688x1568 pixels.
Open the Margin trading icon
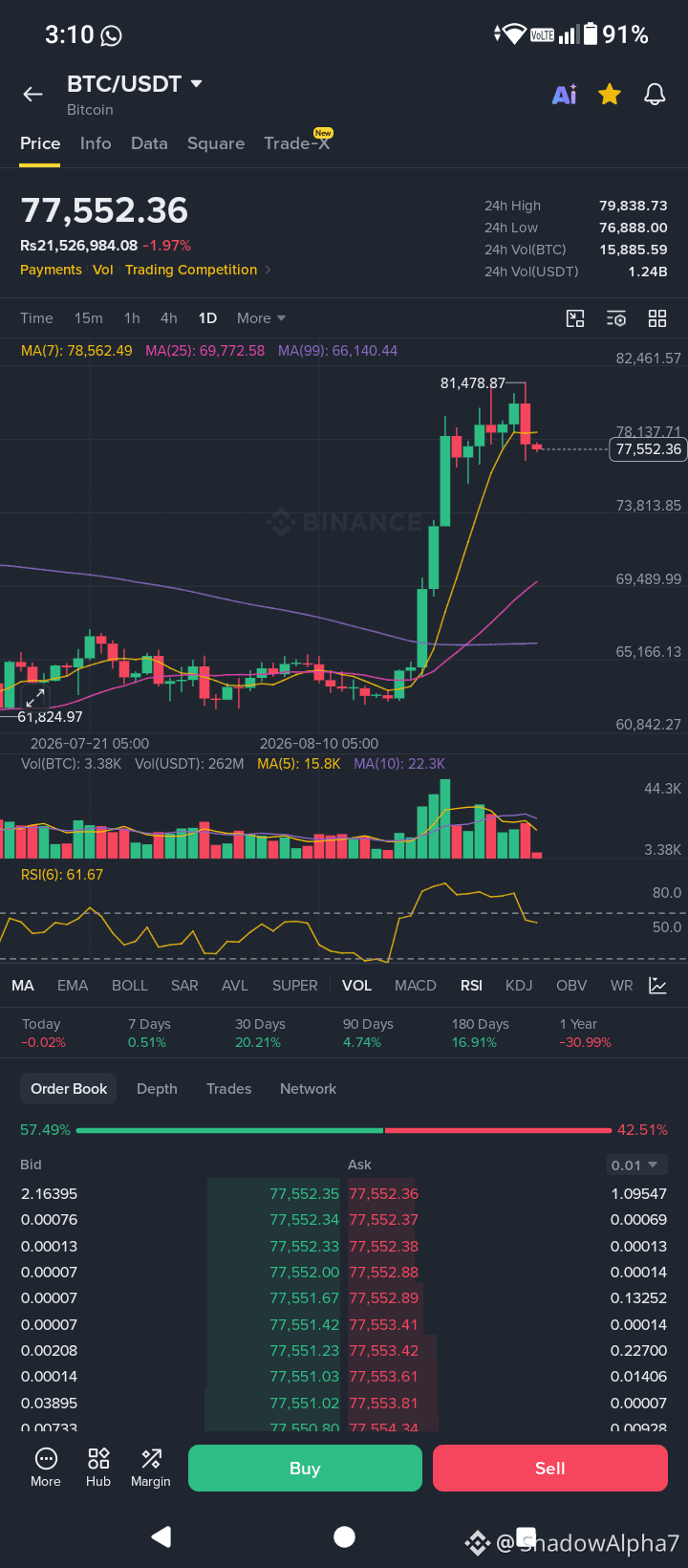click(151, 1468)
